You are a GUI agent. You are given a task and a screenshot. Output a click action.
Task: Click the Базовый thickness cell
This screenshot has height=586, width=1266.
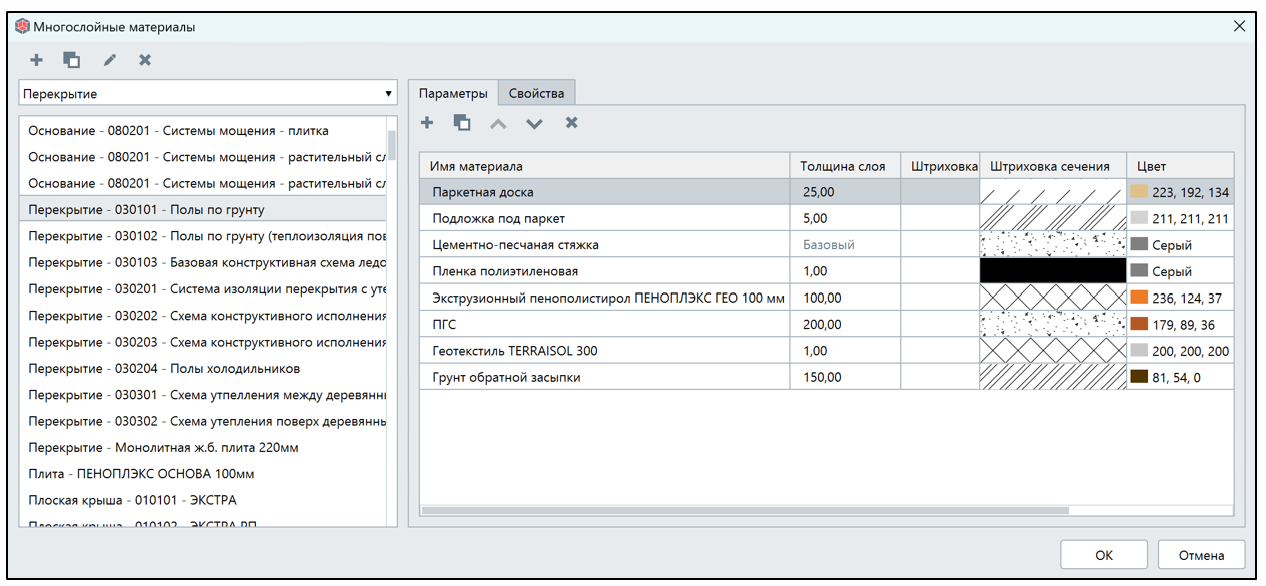tap(845, 245)
